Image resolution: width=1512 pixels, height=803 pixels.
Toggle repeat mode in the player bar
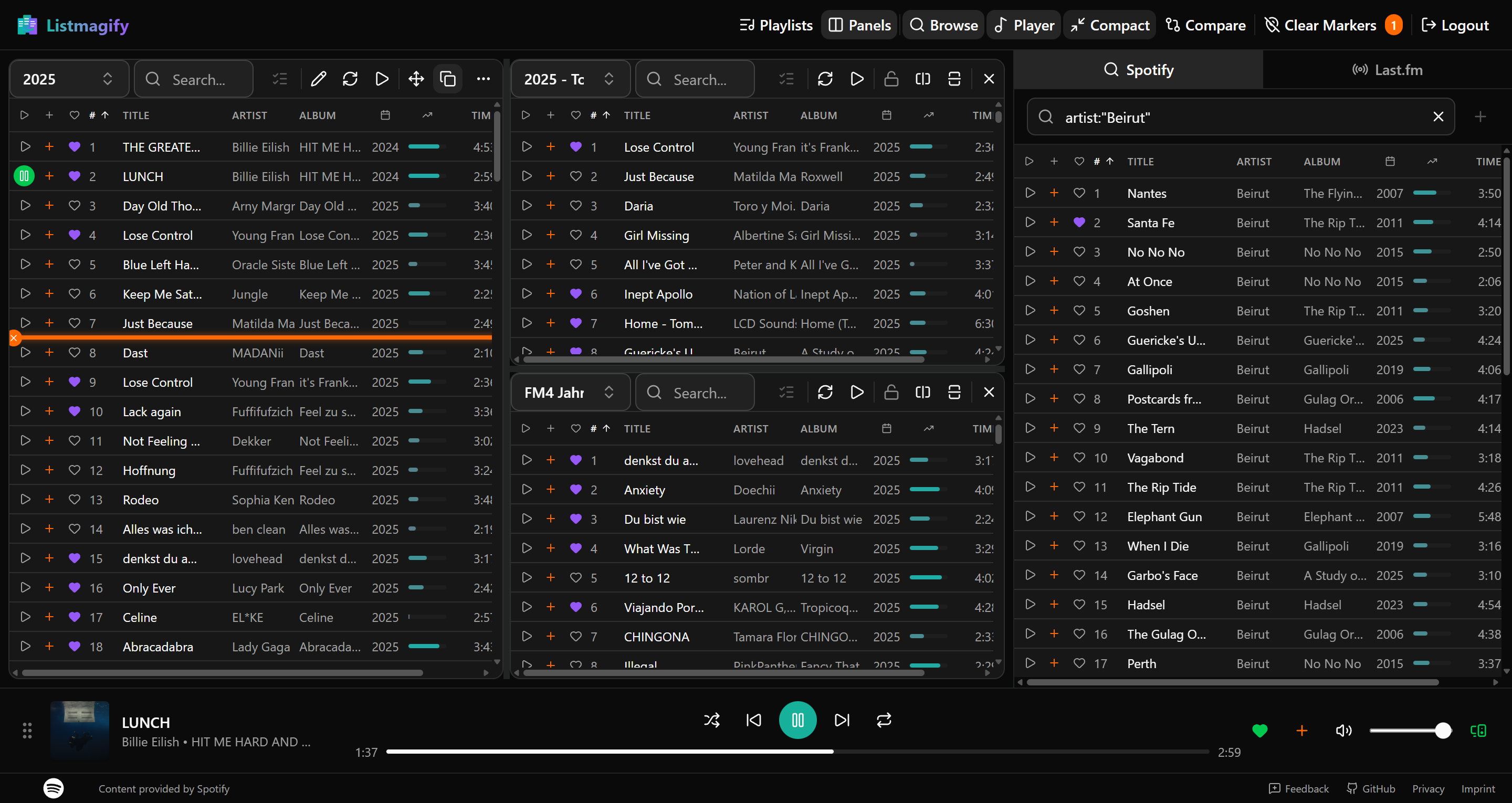884,720
